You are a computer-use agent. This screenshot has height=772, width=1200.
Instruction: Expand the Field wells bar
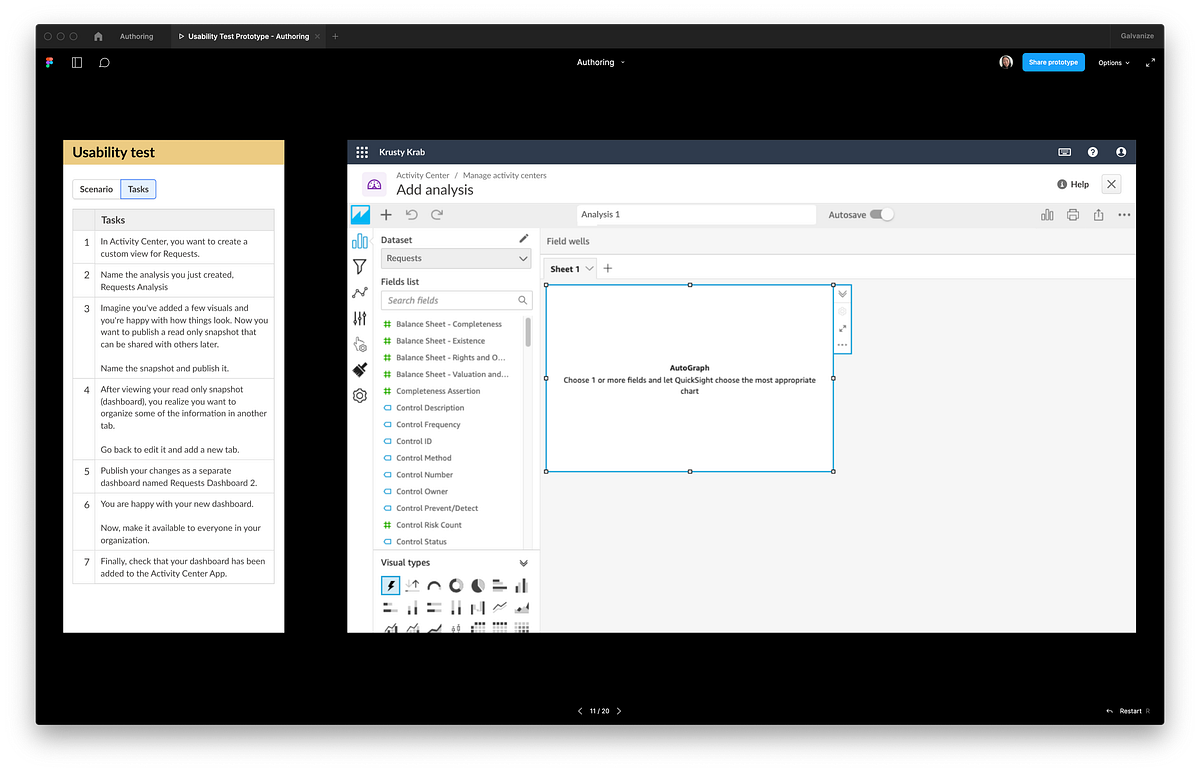[838, 241]
